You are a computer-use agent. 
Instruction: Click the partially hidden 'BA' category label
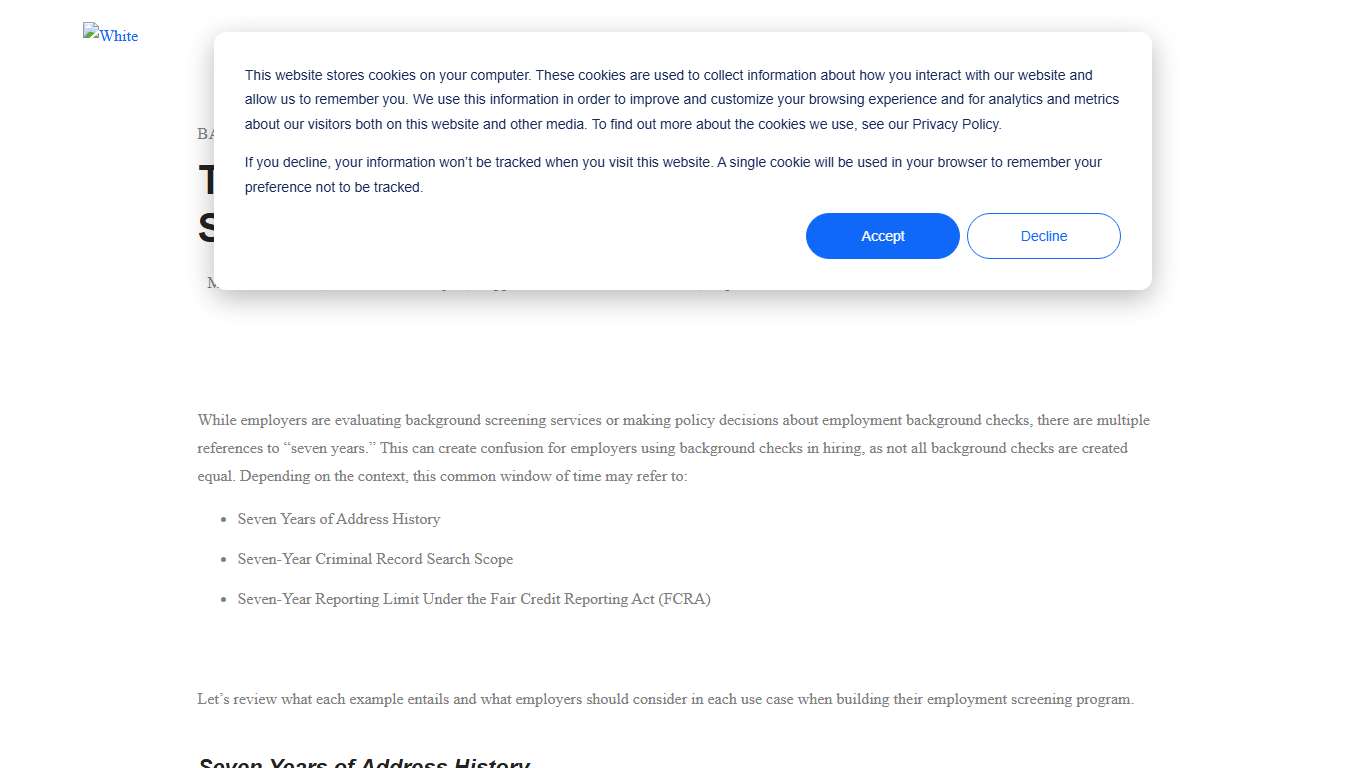pos(205,134)
